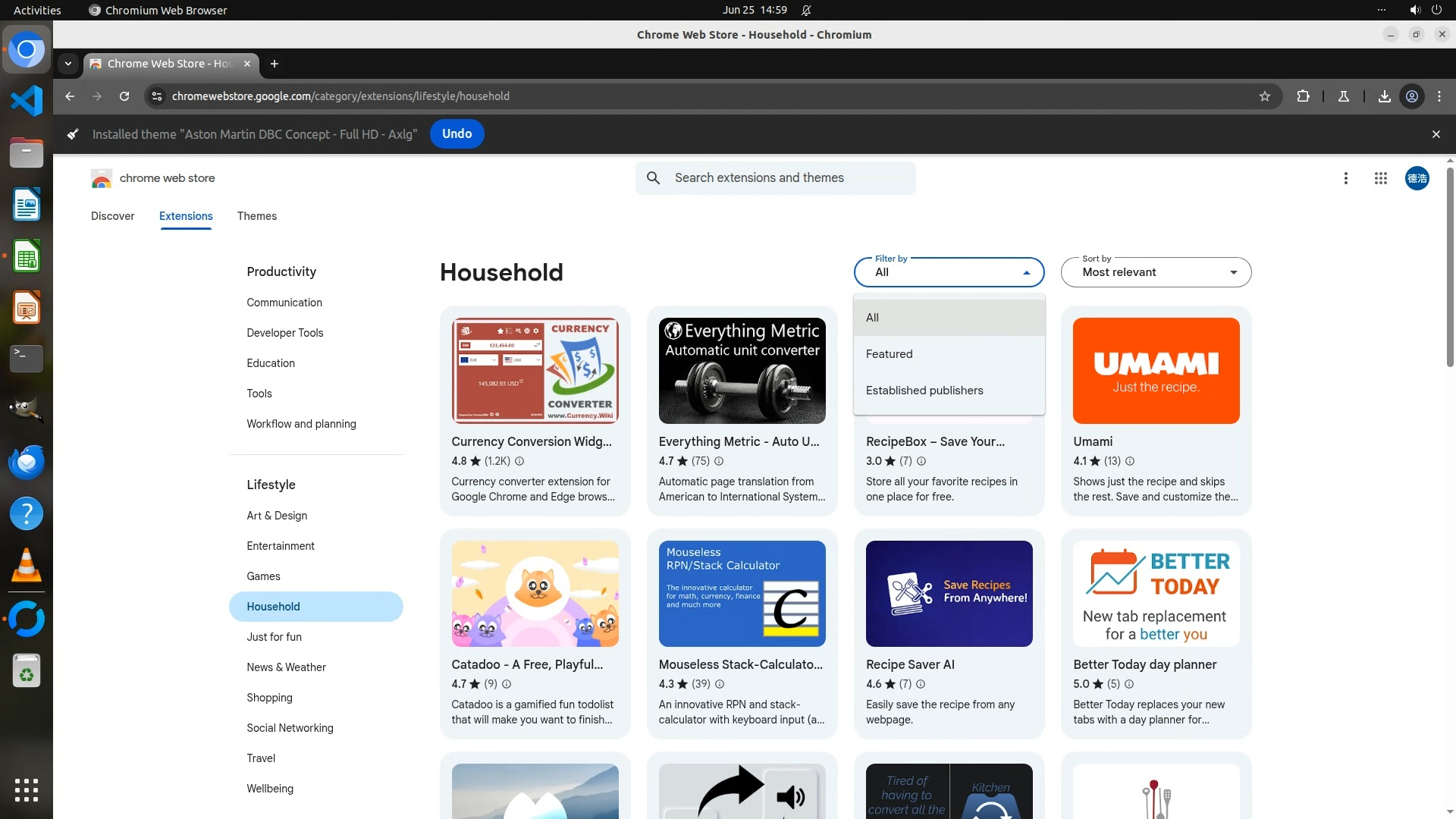This screenshot has width=1456, height=819.
Task: Open the Shopping category link
Action: click(x=269, y=698)
